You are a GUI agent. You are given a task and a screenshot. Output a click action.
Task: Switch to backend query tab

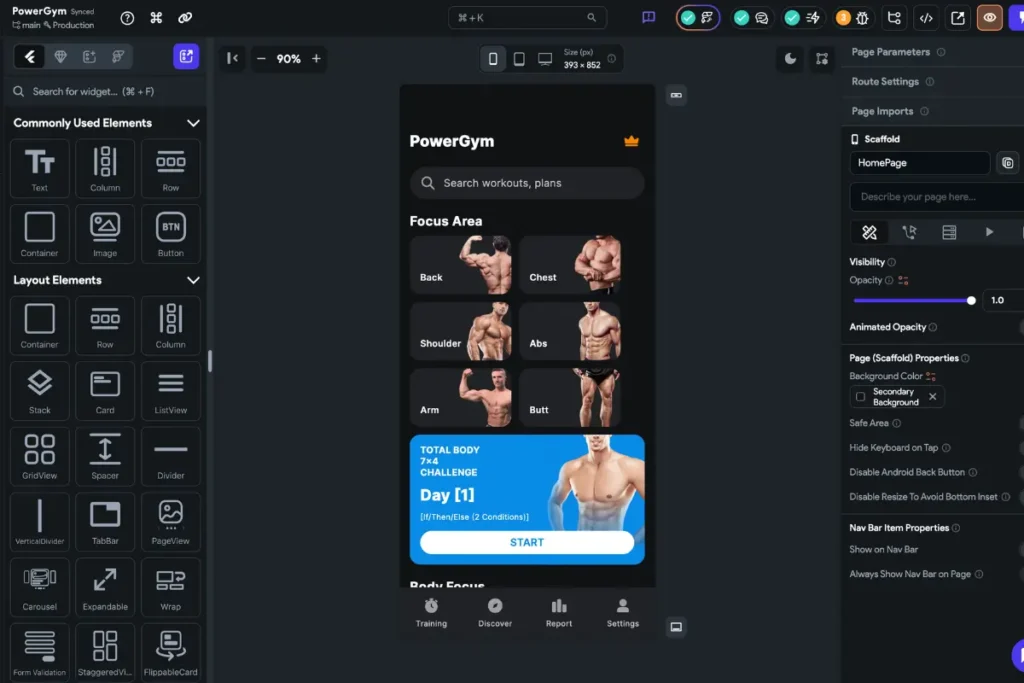[949, 232]
